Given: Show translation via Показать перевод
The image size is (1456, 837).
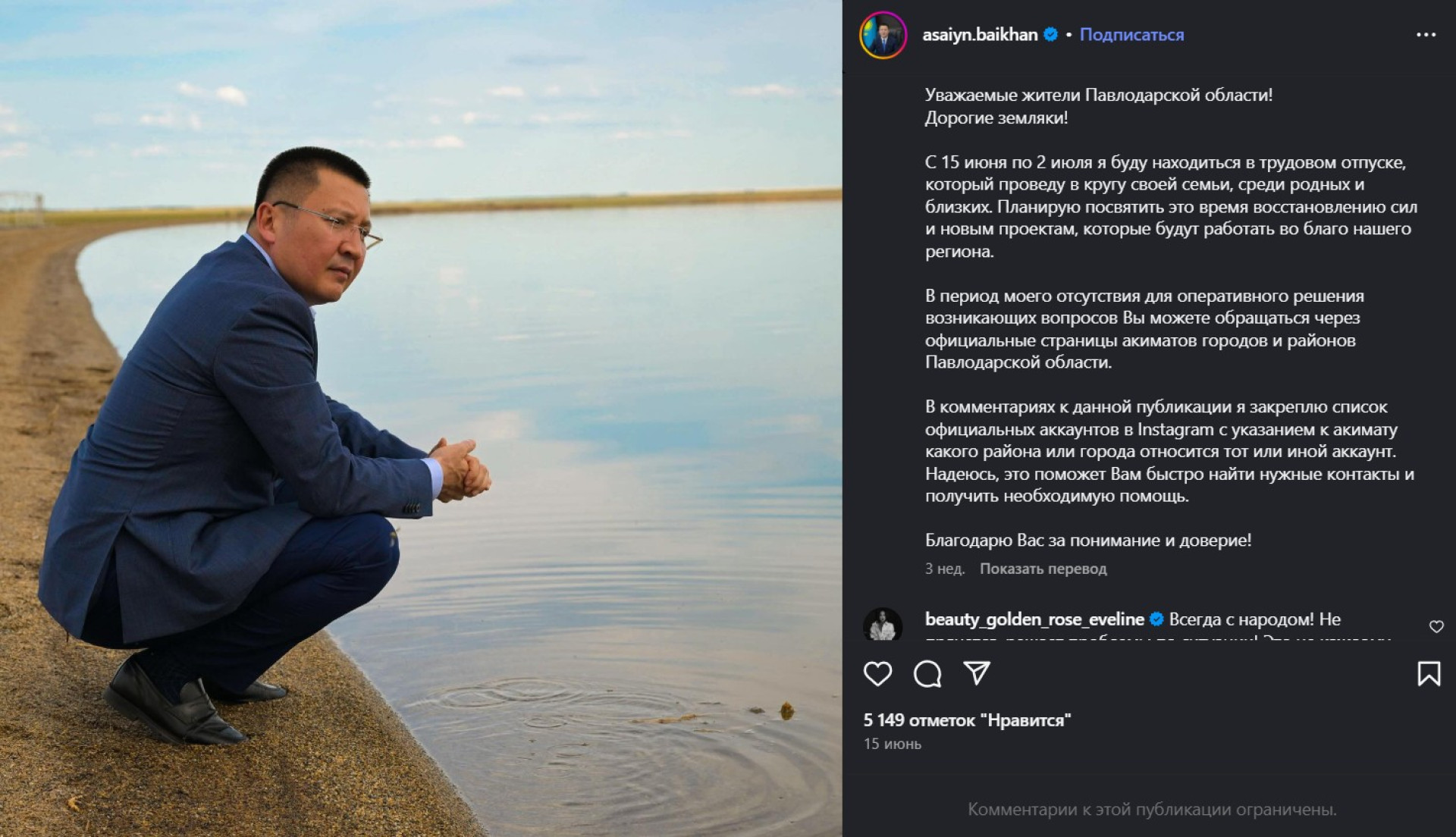Looking at the screenshot, I should [1043, 569].
